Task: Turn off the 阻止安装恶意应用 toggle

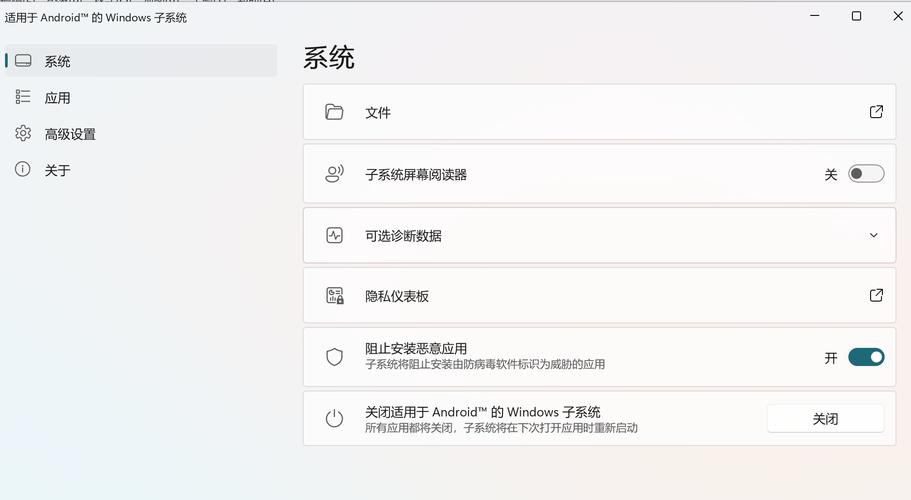Action: point(866,357)
